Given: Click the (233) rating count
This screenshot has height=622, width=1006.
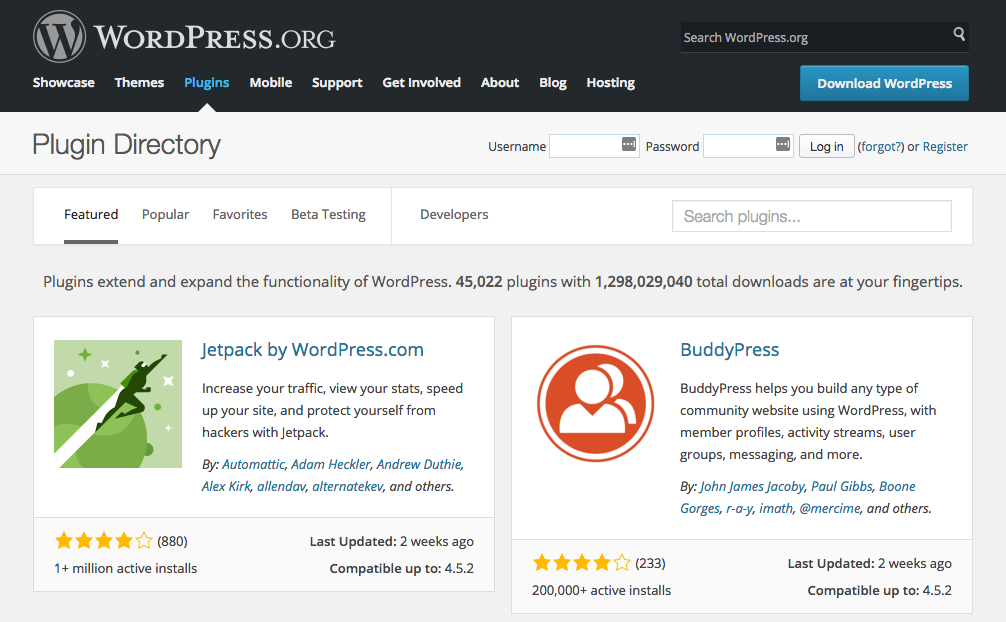Looking at the screenshot, I should 651,563.
